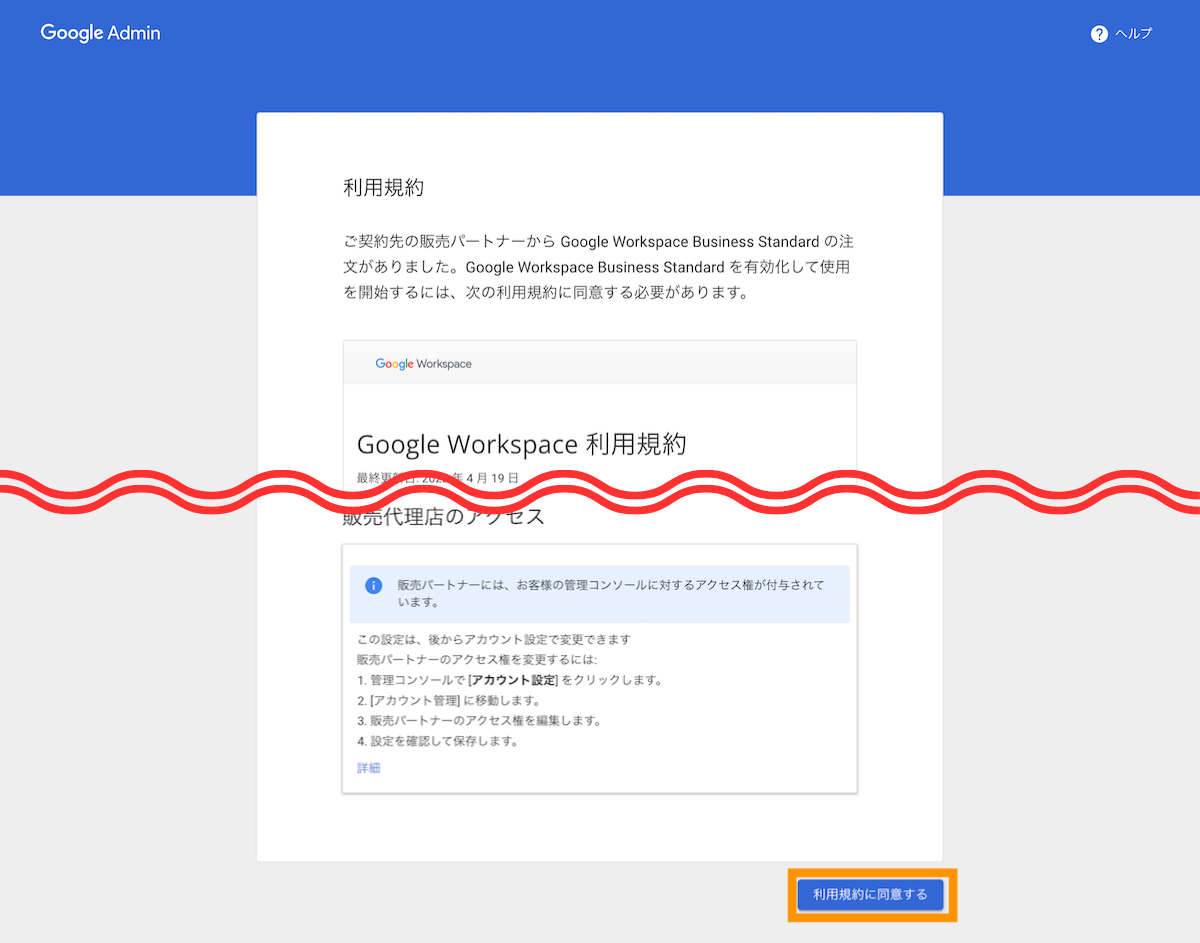Screen dimensions: 1200x943
Task: Click the 販売代理店のアクセス heading
Action: click(x=444, y=516)
